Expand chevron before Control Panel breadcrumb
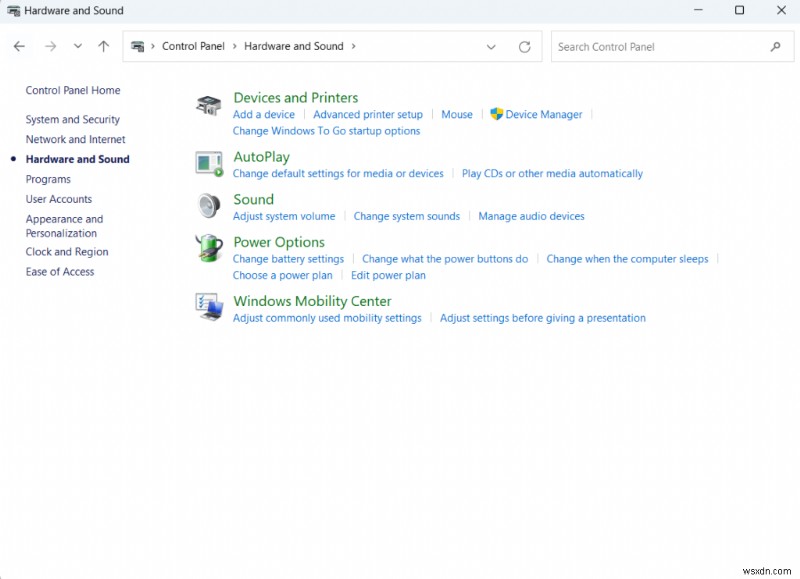800x579 pixels. coord(153,46)
